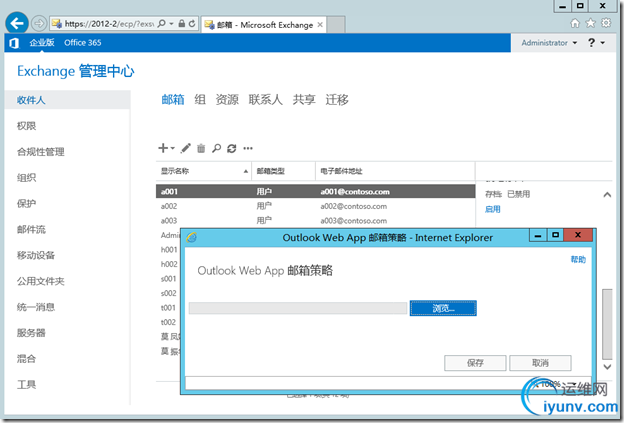Select the 邮箱 tab

(x=173, y=99)
